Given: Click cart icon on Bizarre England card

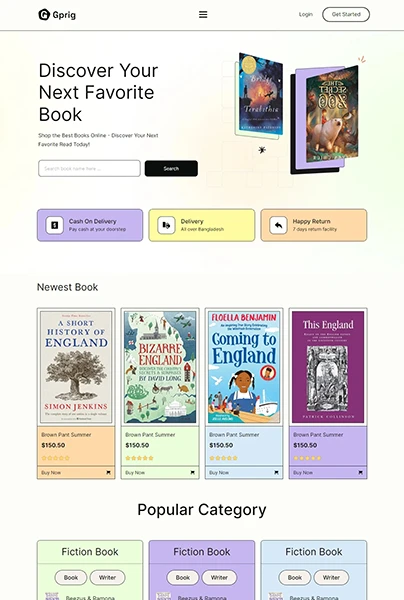Looking at the screenshot, I should click(192, 473).
